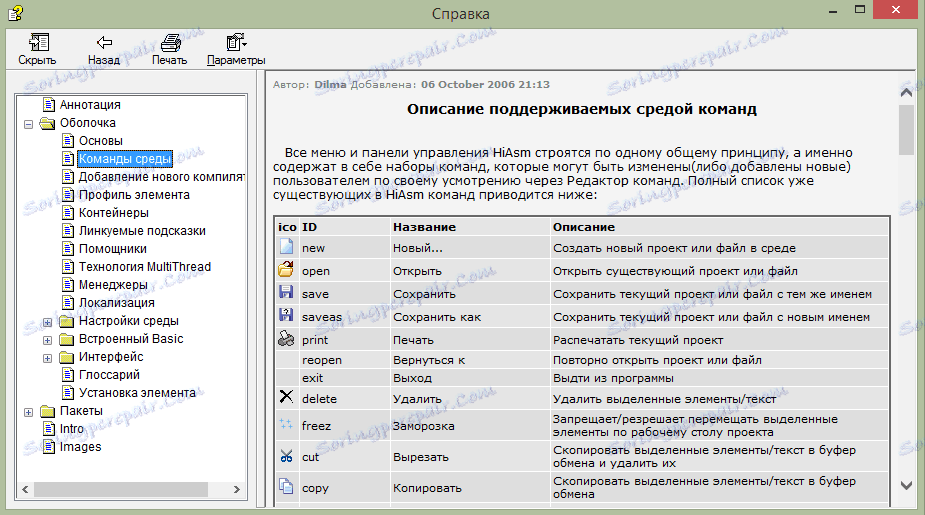Click the tree pane horizontal scrollbar thumb
The height and width of the screenshot is (515, 925).
120,489
